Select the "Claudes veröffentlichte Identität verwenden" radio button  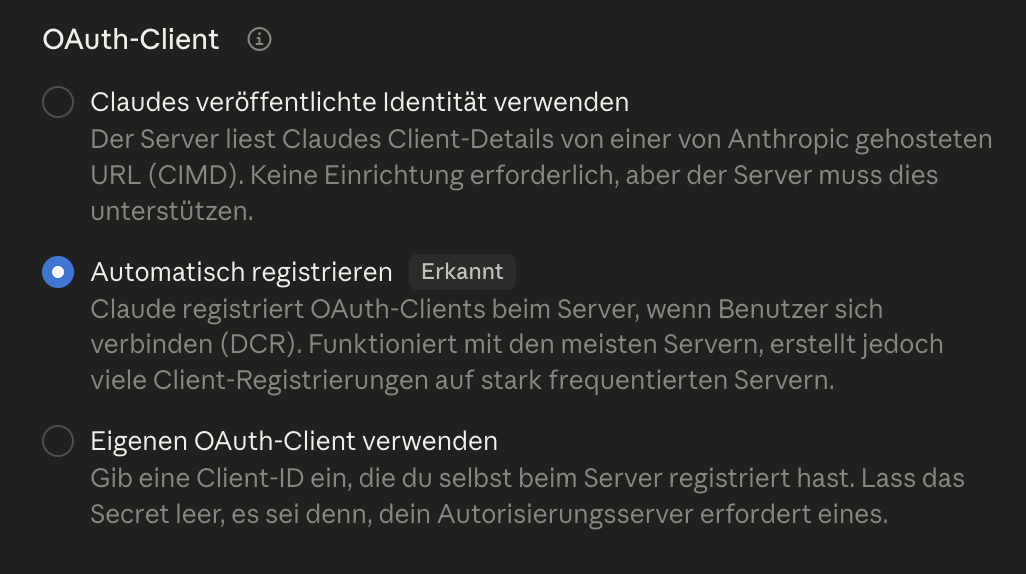click(58, 102)
